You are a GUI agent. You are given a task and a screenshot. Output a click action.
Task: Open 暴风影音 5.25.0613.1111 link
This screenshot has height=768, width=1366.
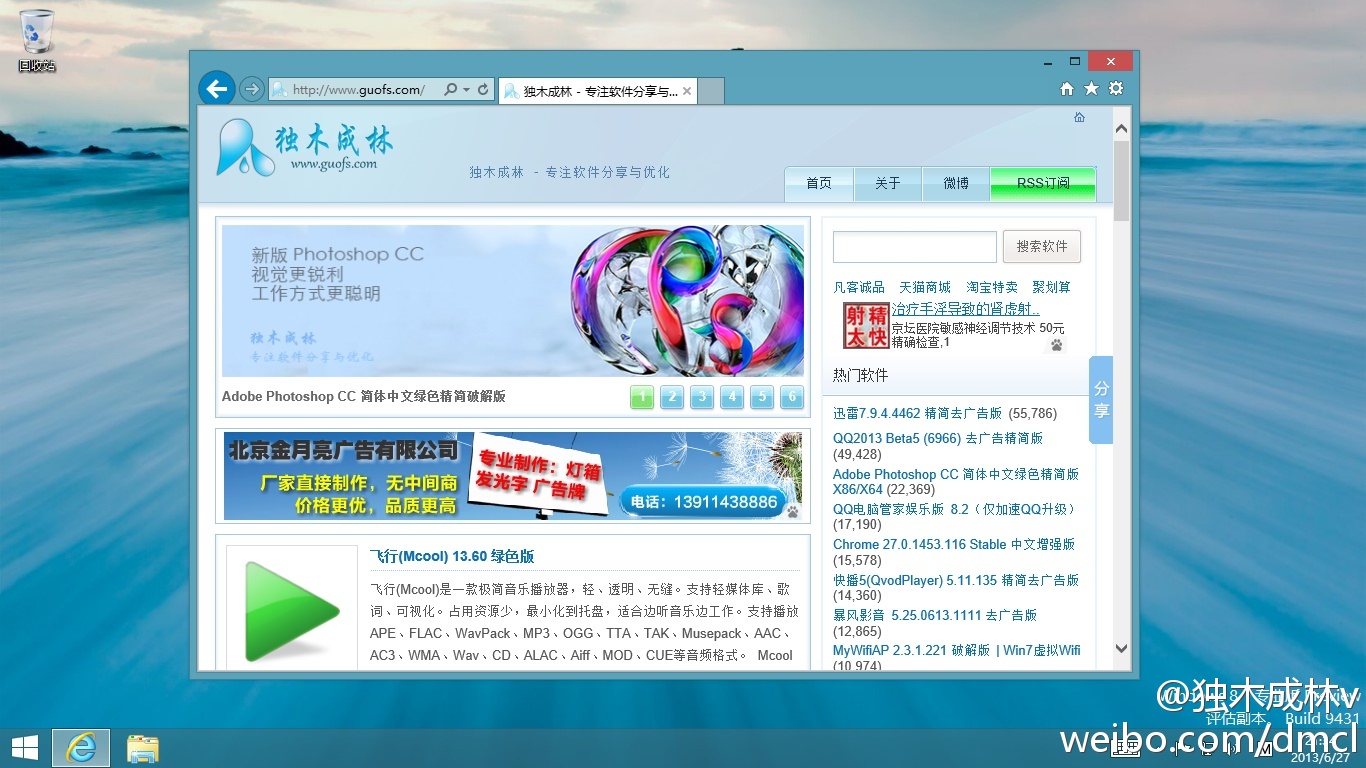tap(935, 615)
